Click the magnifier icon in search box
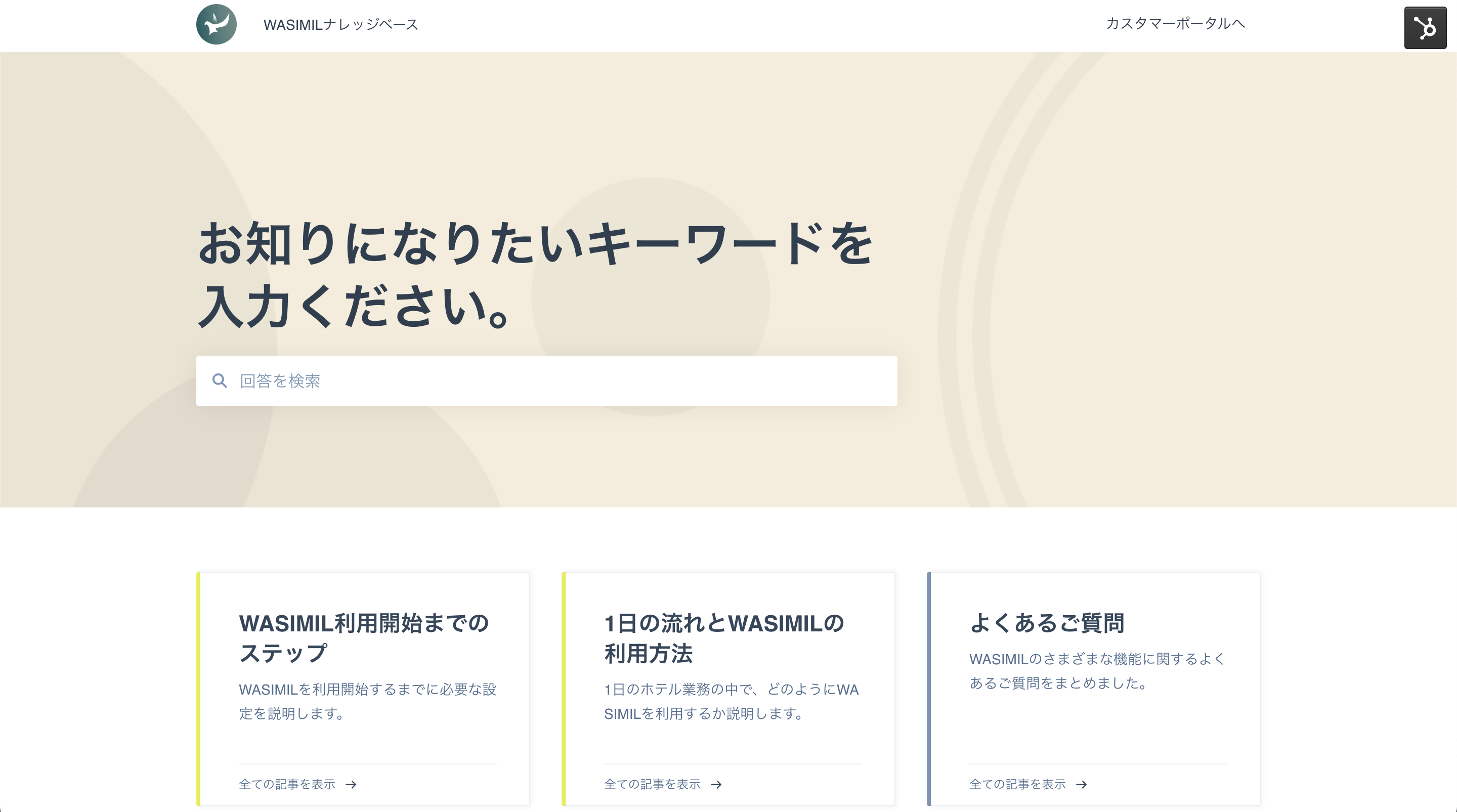 click(220, 380)
